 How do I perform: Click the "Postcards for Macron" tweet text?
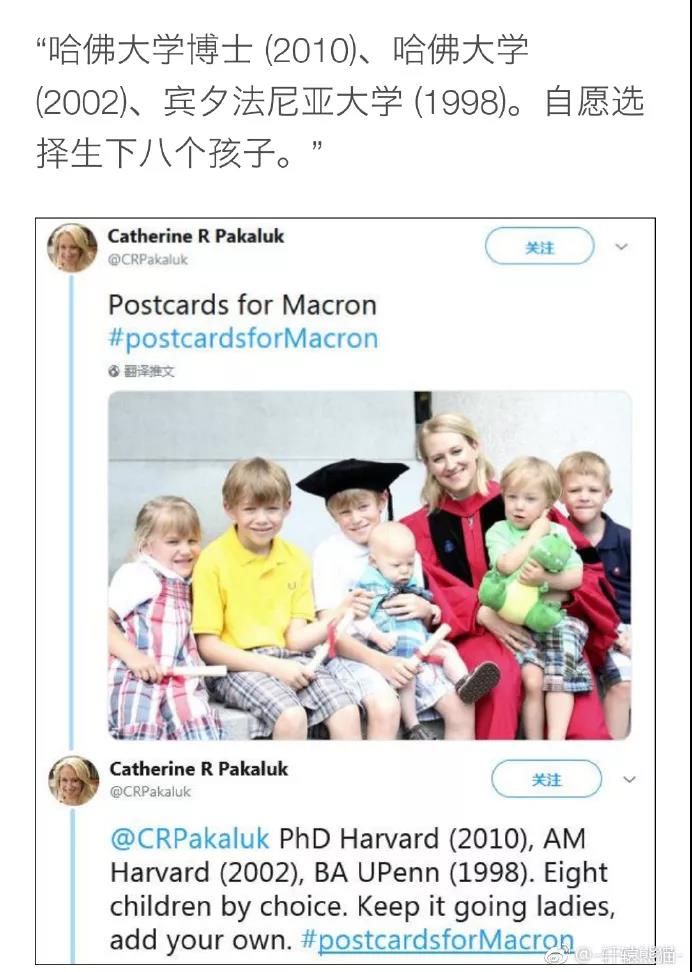(x=242, y=305)
